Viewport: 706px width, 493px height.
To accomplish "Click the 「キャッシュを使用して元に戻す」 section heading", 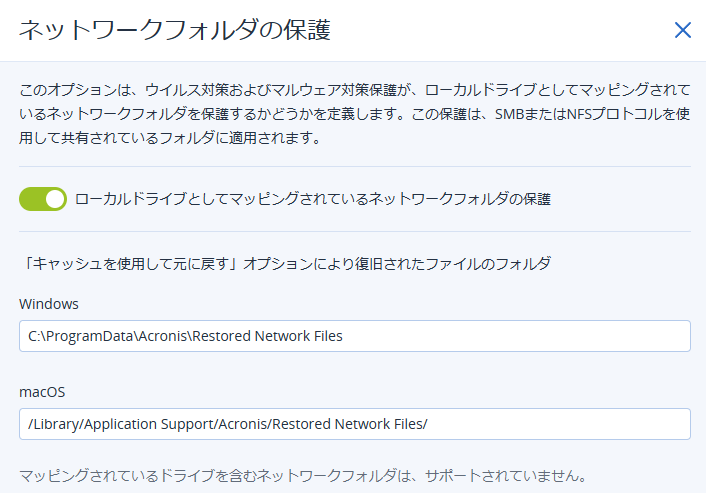I will 285,263.
